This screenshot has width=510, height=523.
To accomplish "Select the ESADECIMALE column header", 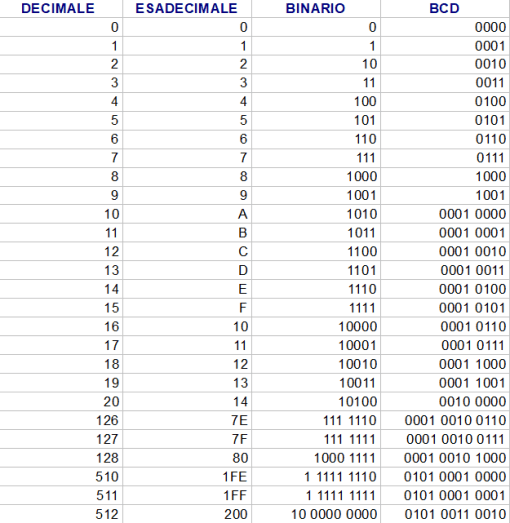I will pyautogui.click(x=187, y=8).
